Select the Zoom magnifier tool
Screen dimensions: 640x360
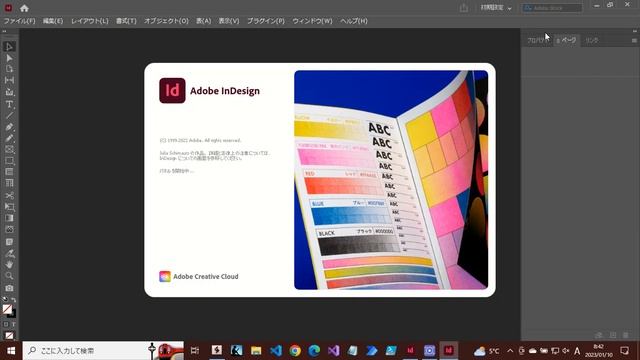coord(9,276)
